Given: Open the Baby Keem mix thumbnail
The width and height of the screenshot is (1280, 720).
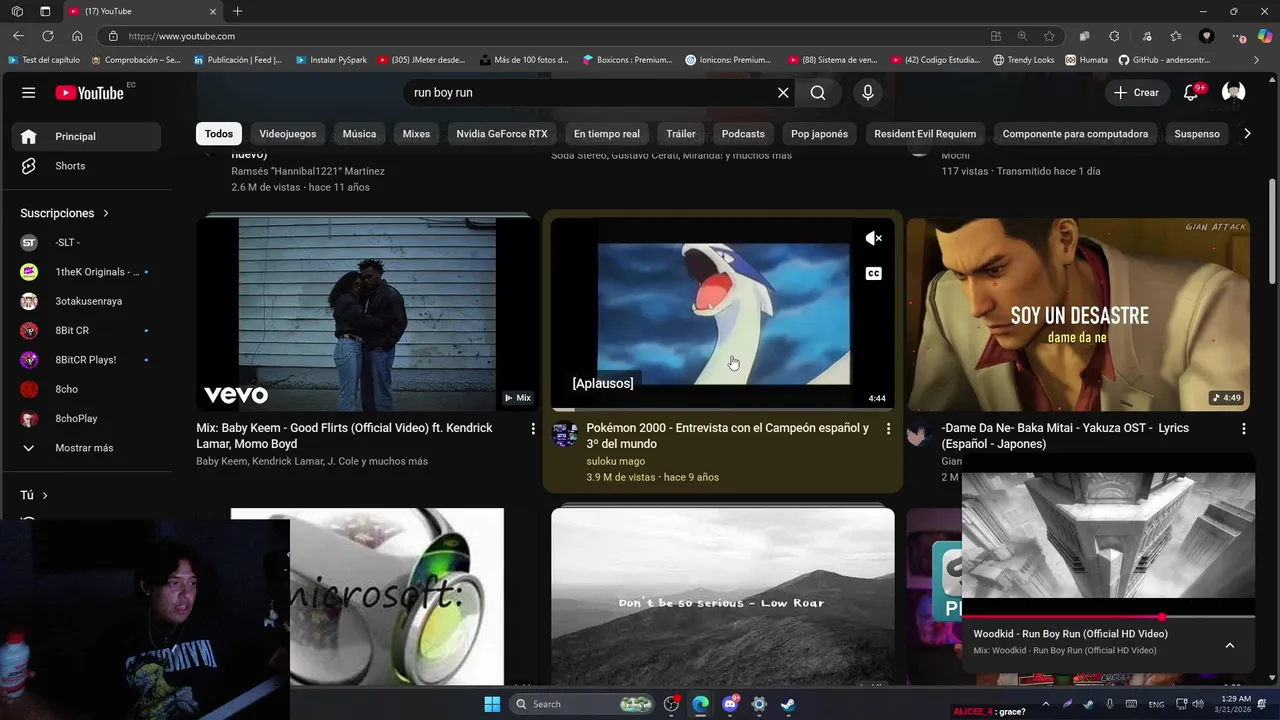Looking at the screenshot, I should [x=367, y=314].
